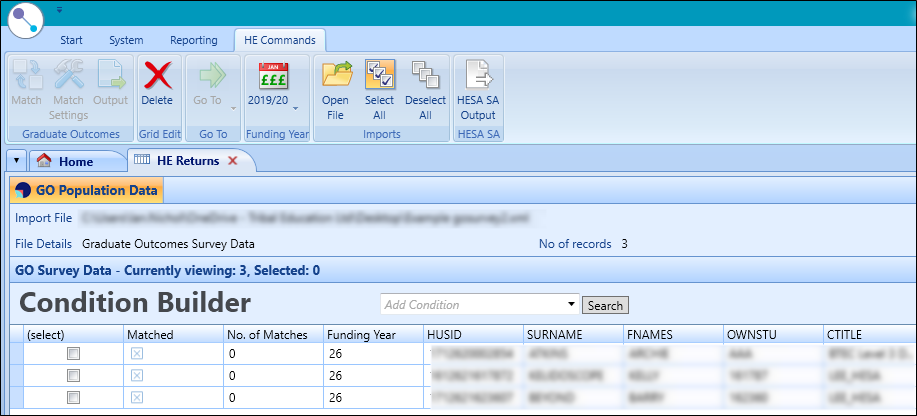Switch to the System ribbon tab
Viewport: 917px width, 416px height.
126,40
